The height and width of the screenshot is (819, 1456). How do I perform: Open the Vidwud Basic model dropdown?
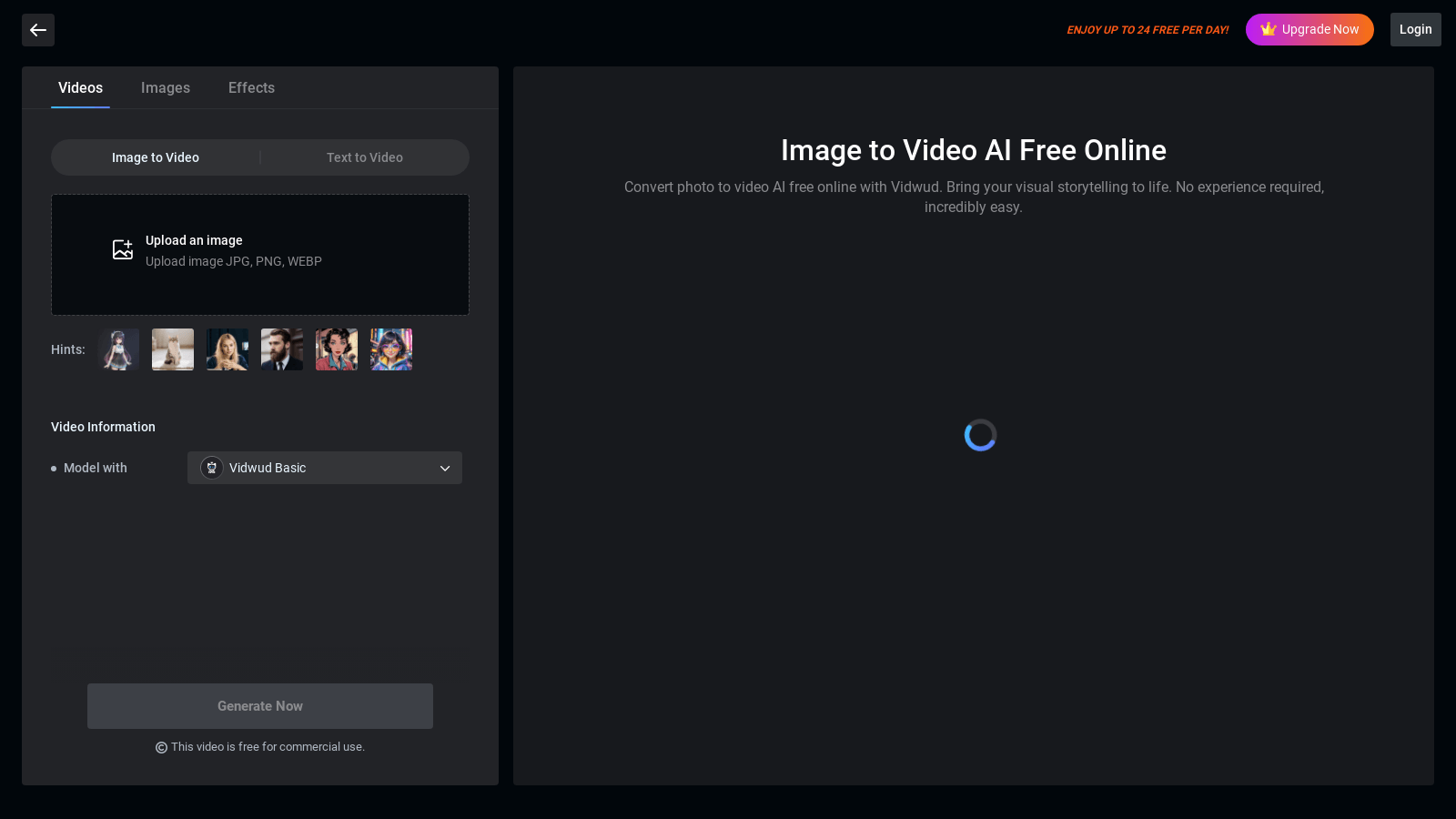(x=325, y=468)
